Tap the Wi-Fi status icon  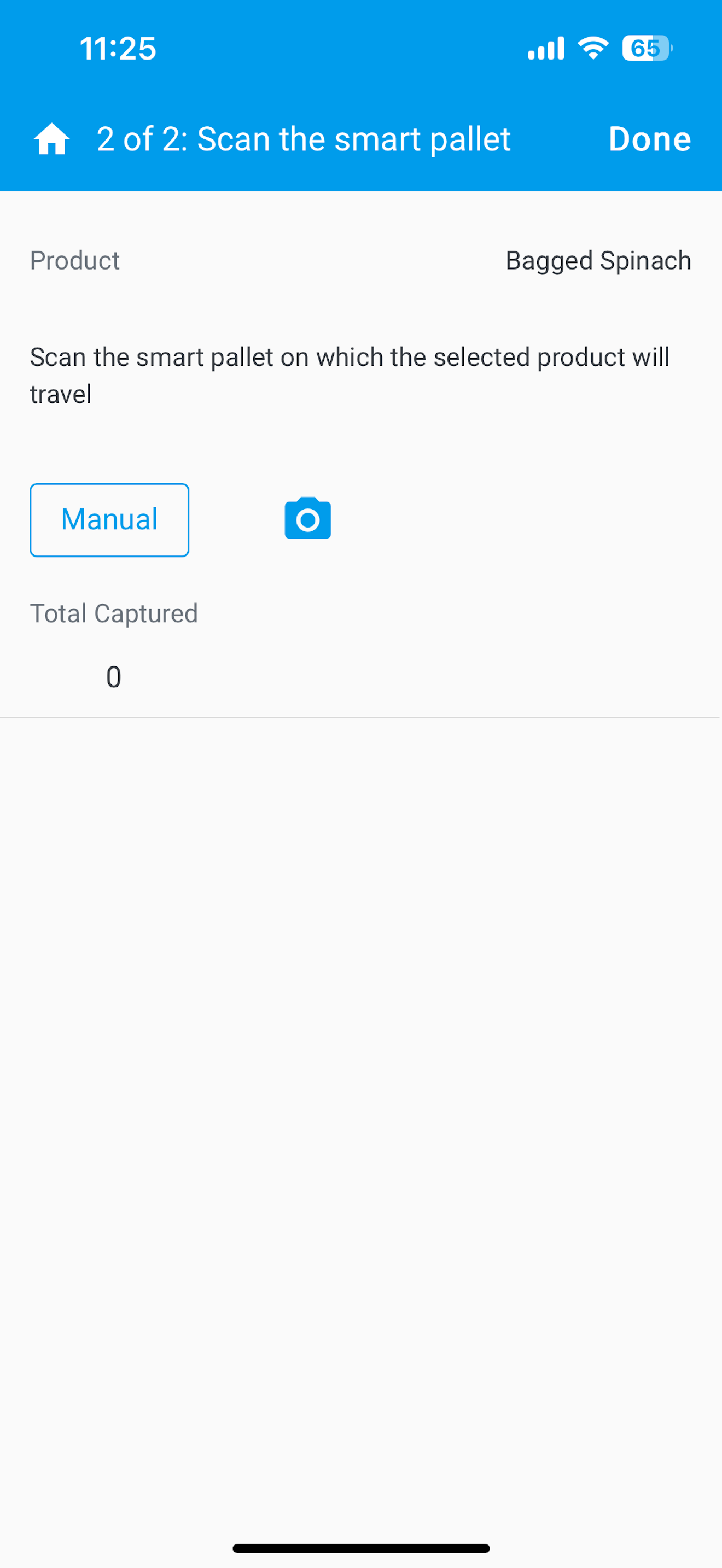click(593, 48)
